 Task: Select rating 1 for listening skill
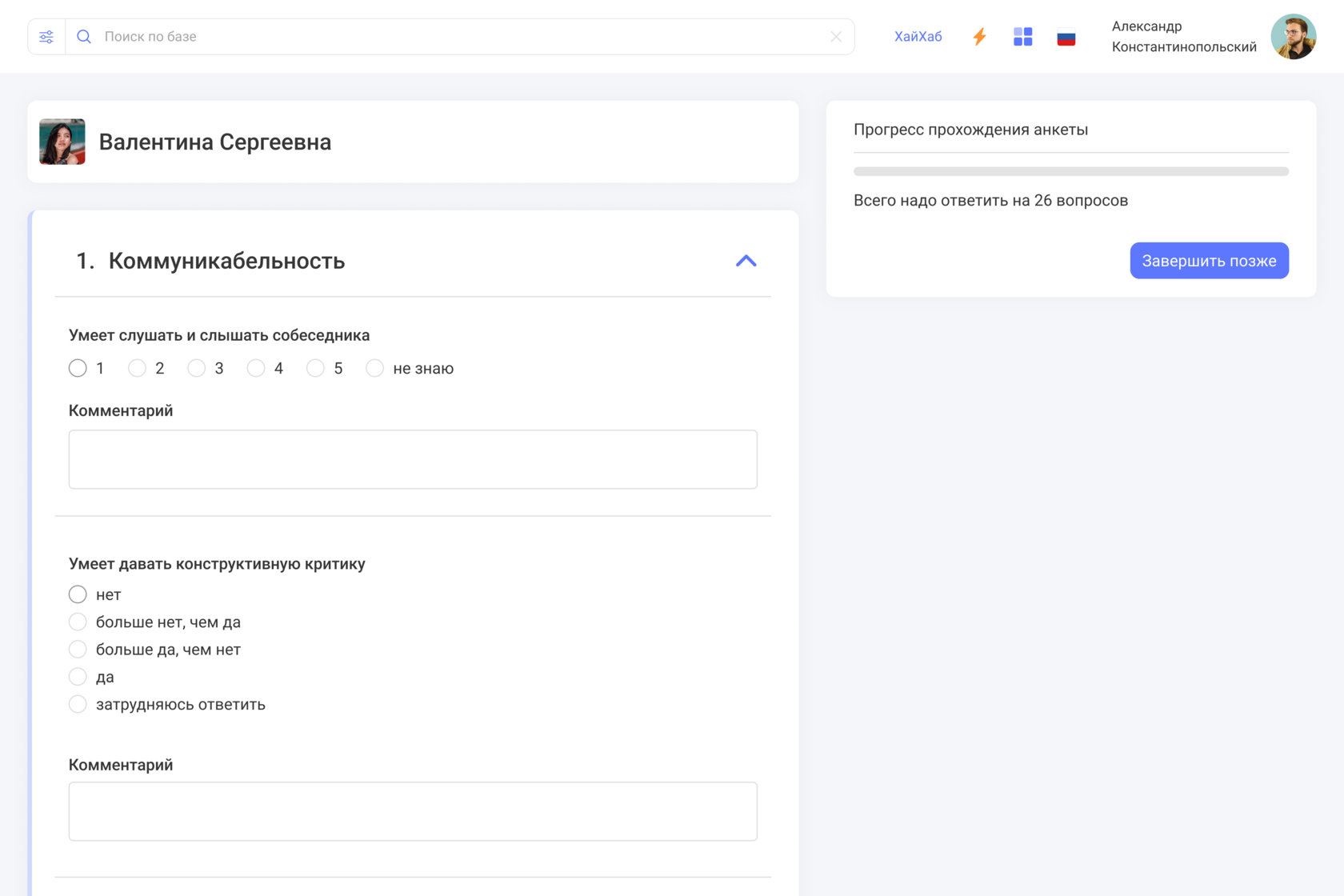[x=78, y=368]
